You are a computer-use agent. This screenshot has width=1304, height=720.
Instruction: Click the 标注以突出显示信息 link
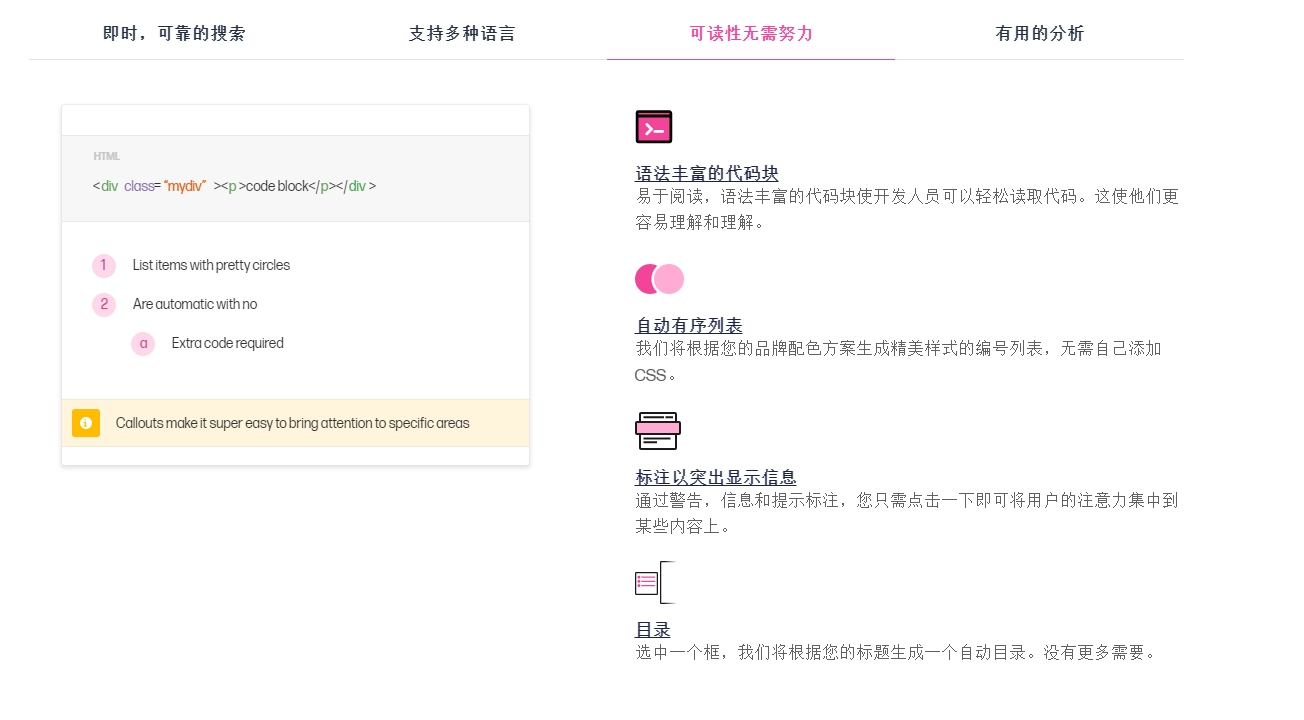[x=716, y=478]
